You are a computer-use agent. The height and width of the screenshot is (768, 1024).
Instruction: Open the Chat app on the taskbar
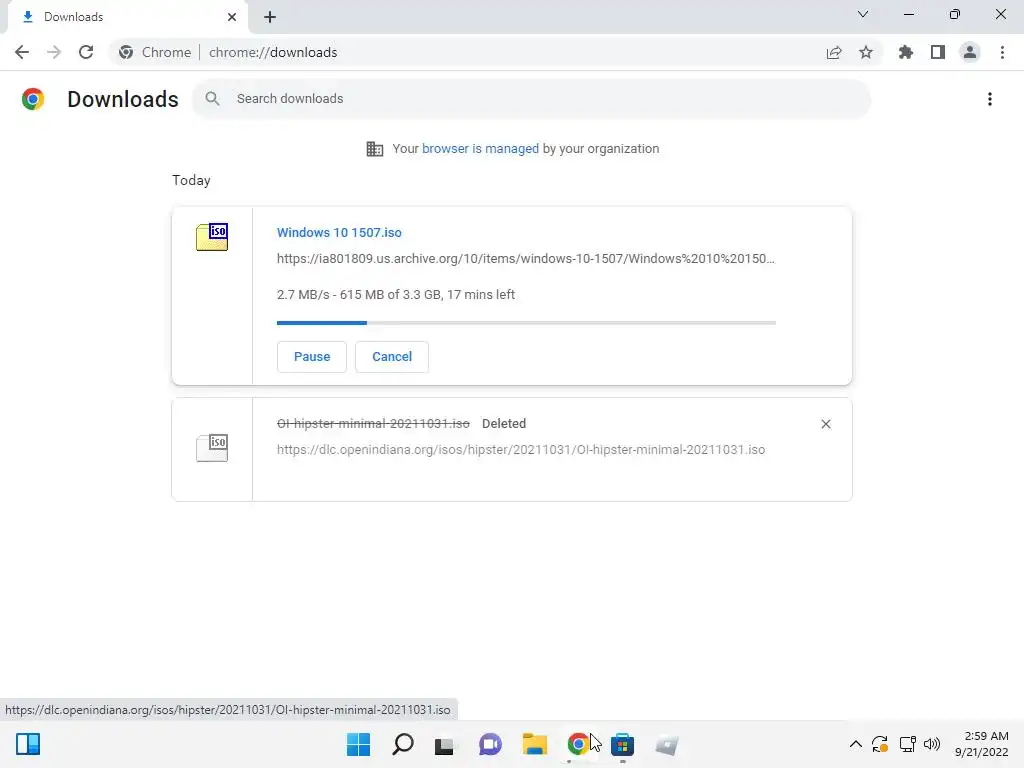(490, 744)
